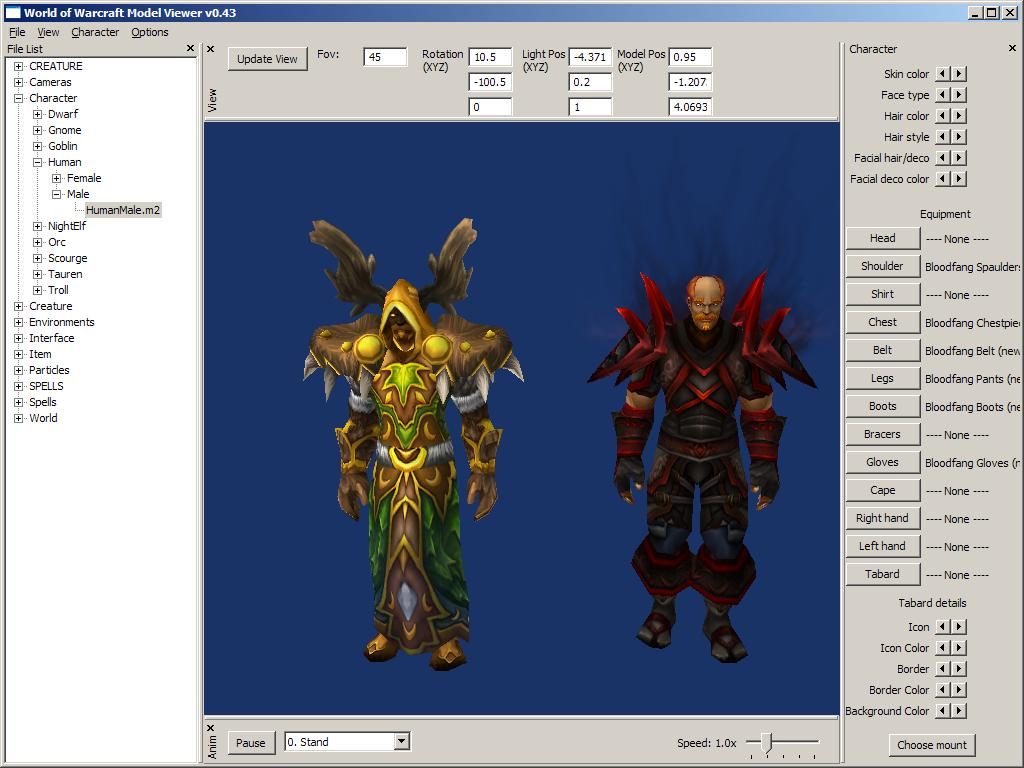This screenshot has width=1024, height=768.
Task: Click next arrow for Facial hair/deco
Action: pyautogui.click(x=959, y=157)
